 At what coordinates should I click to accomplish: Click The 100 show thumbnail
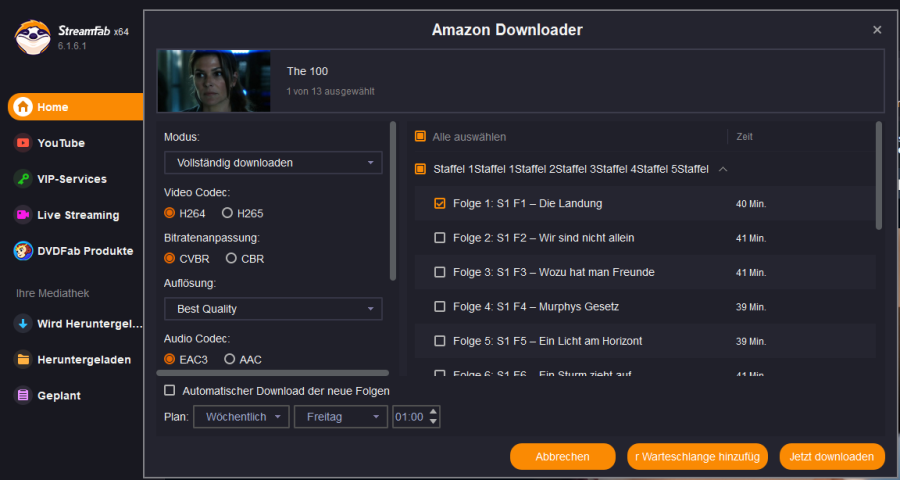(x=214, y=80)
